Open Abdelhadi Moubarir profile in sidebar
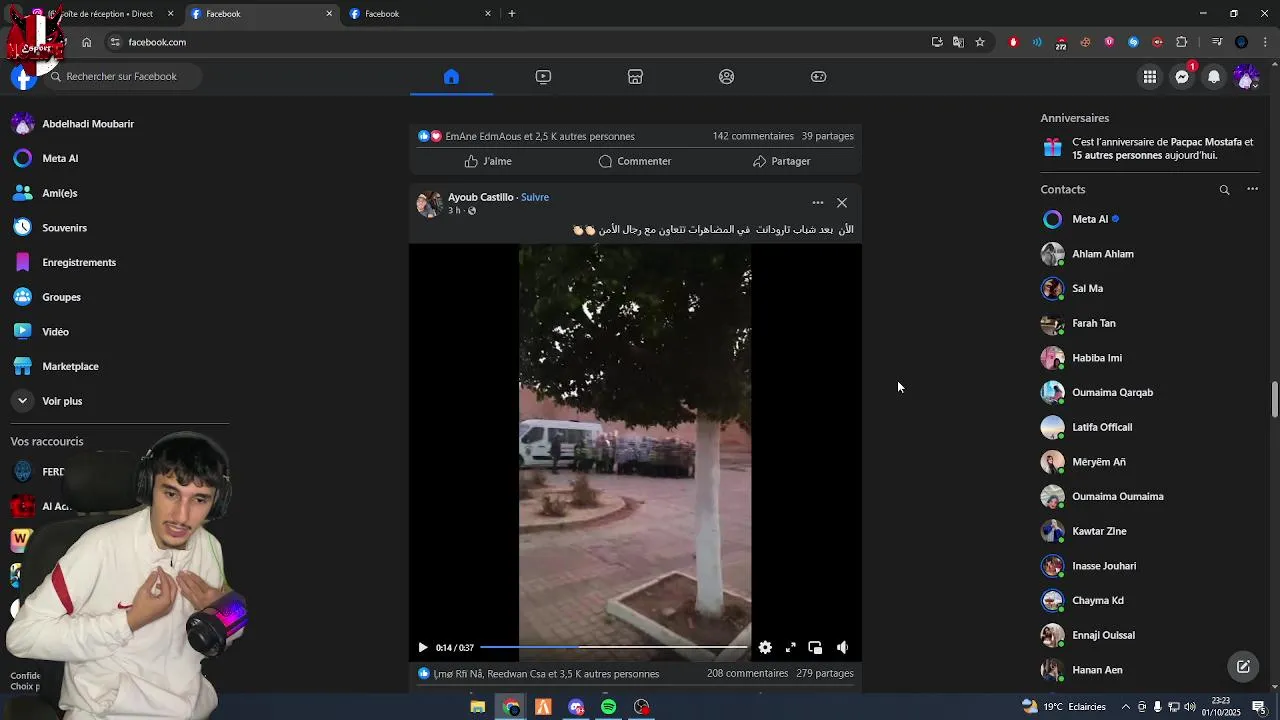 pyautogui.click(x=88, y=124)
